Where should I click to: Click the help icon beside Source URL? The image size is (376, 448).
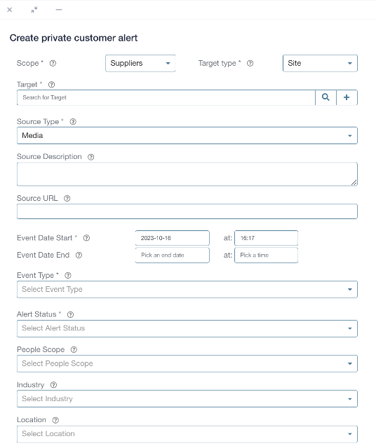coord(67,198)
